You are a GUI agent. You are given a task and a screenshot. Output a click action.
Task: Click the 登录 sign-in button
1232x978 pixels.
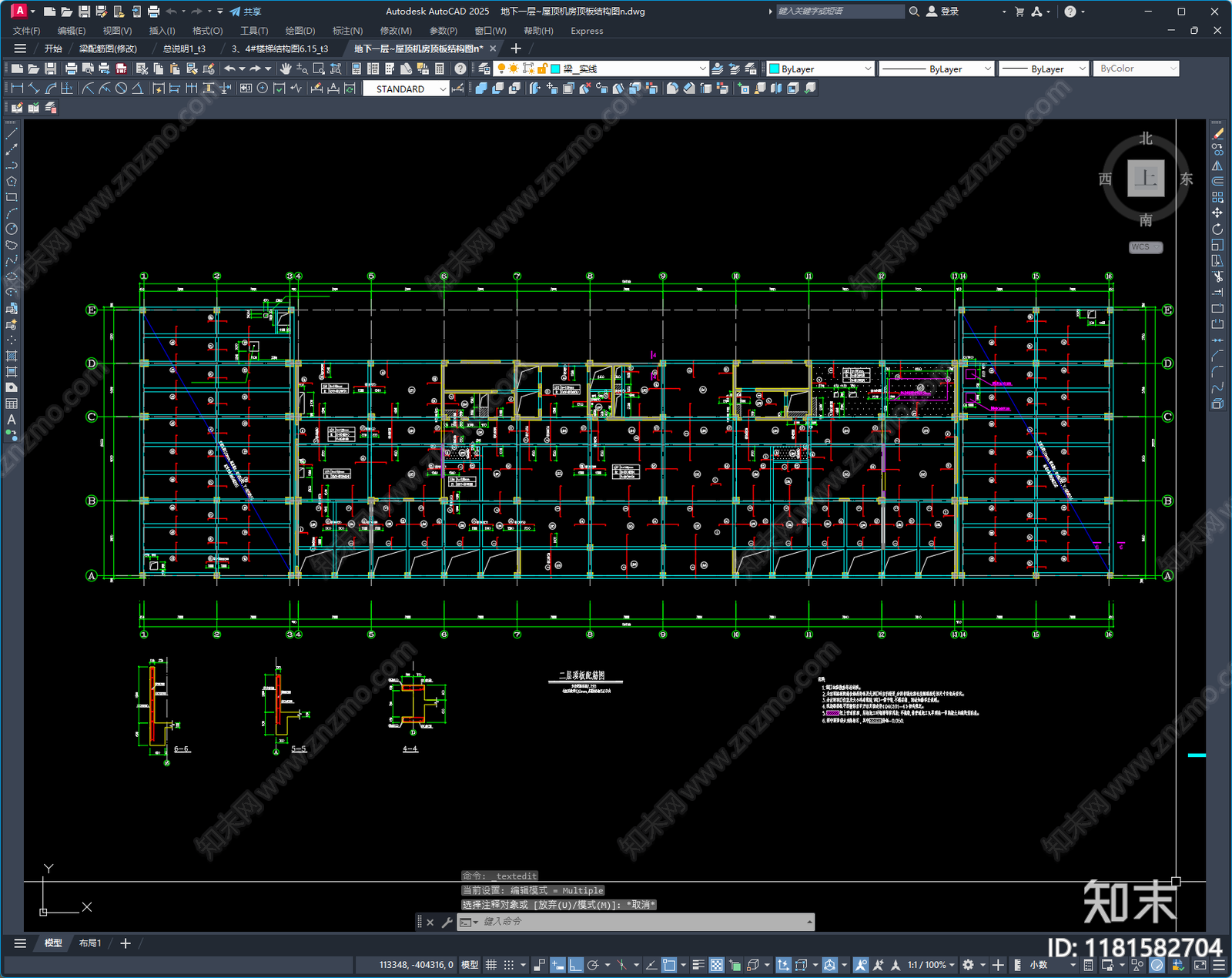click(942, 12)
